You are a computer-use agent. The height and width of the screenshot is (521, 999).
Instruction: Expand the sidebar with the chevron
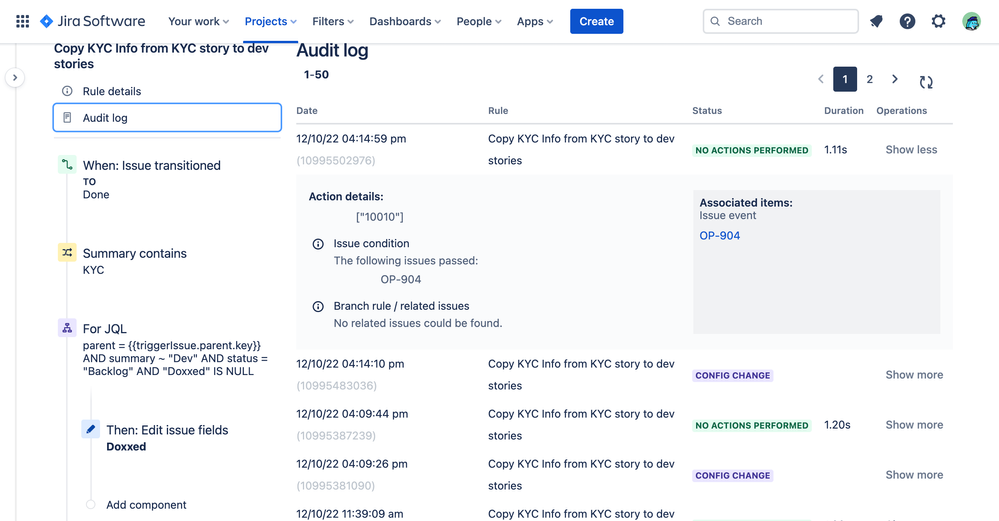coord(15,78)
